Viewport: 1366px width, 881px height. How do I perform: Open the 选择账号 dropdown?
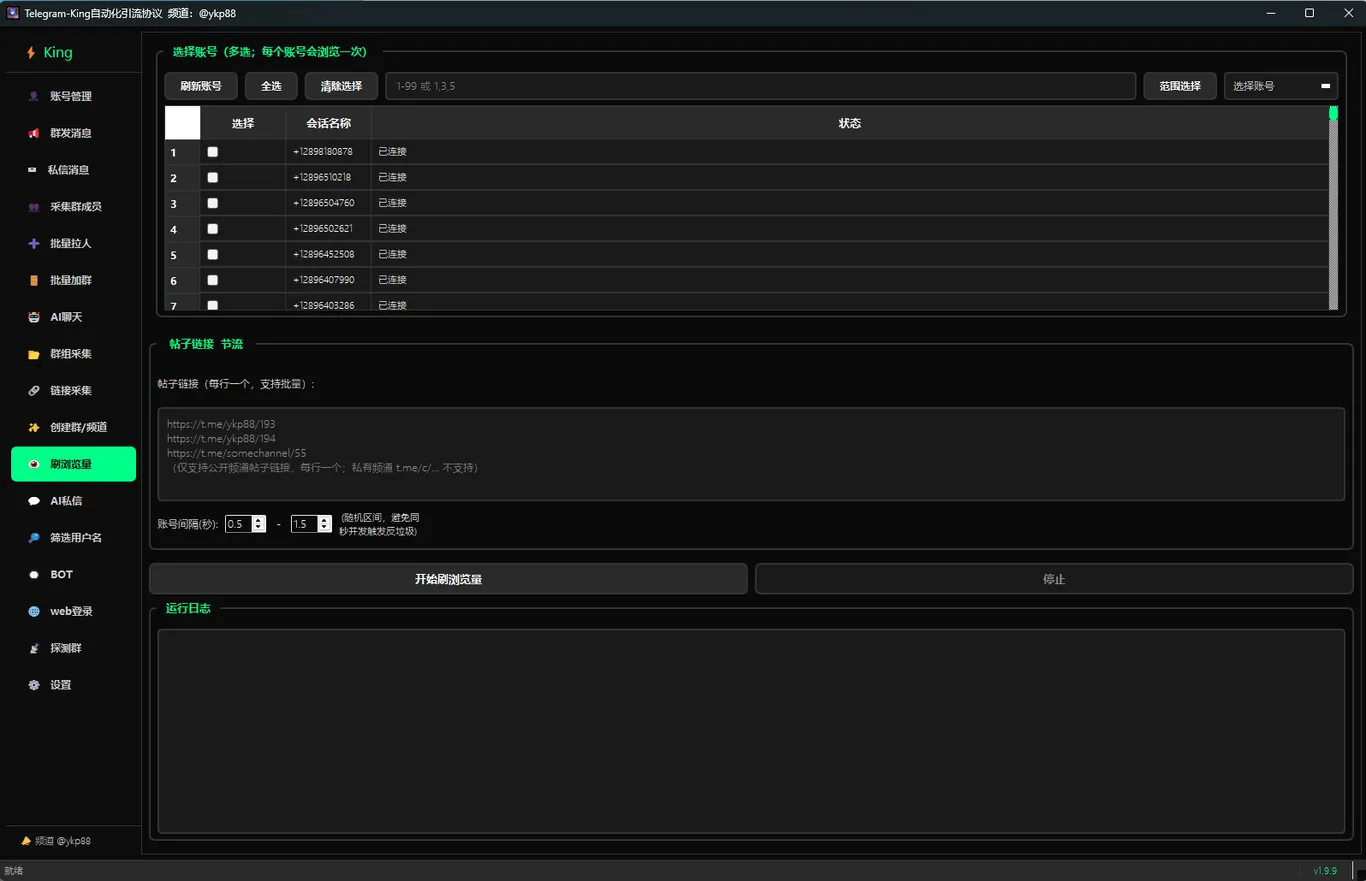1281,86
